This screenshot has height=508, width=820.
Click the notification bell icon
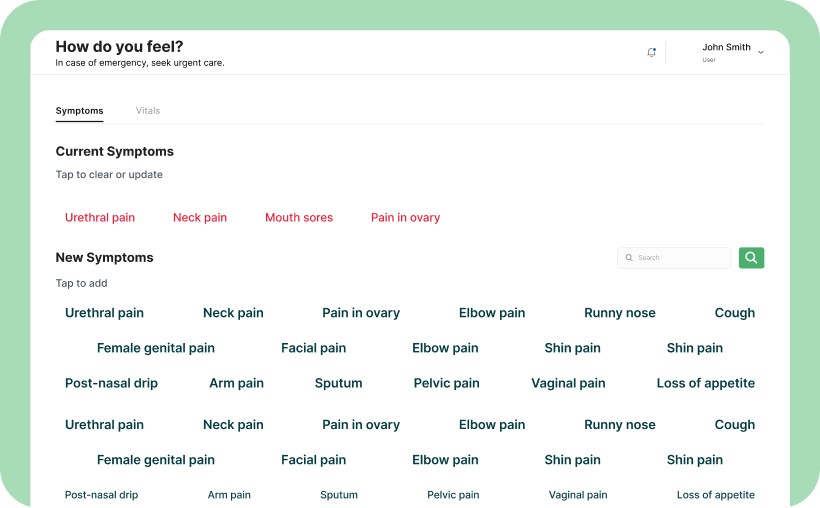coord(652,52)
